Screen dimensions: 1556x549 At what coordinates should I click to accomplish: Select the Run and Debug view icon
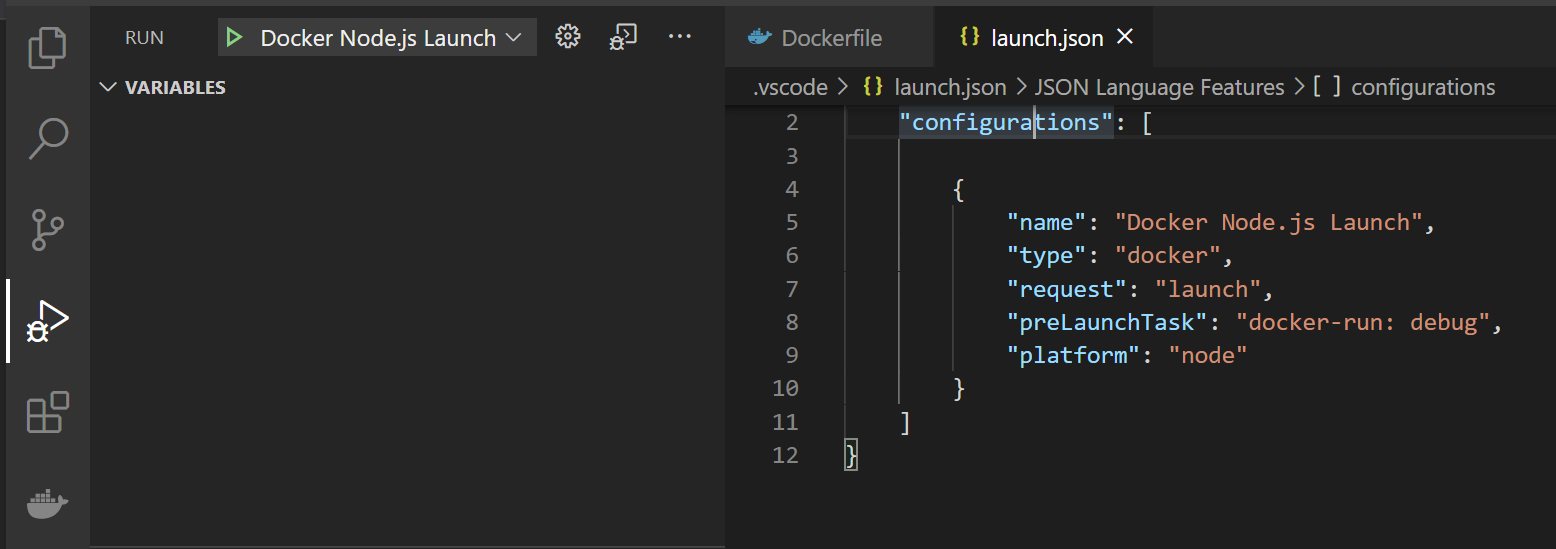[x=47, y=321]
